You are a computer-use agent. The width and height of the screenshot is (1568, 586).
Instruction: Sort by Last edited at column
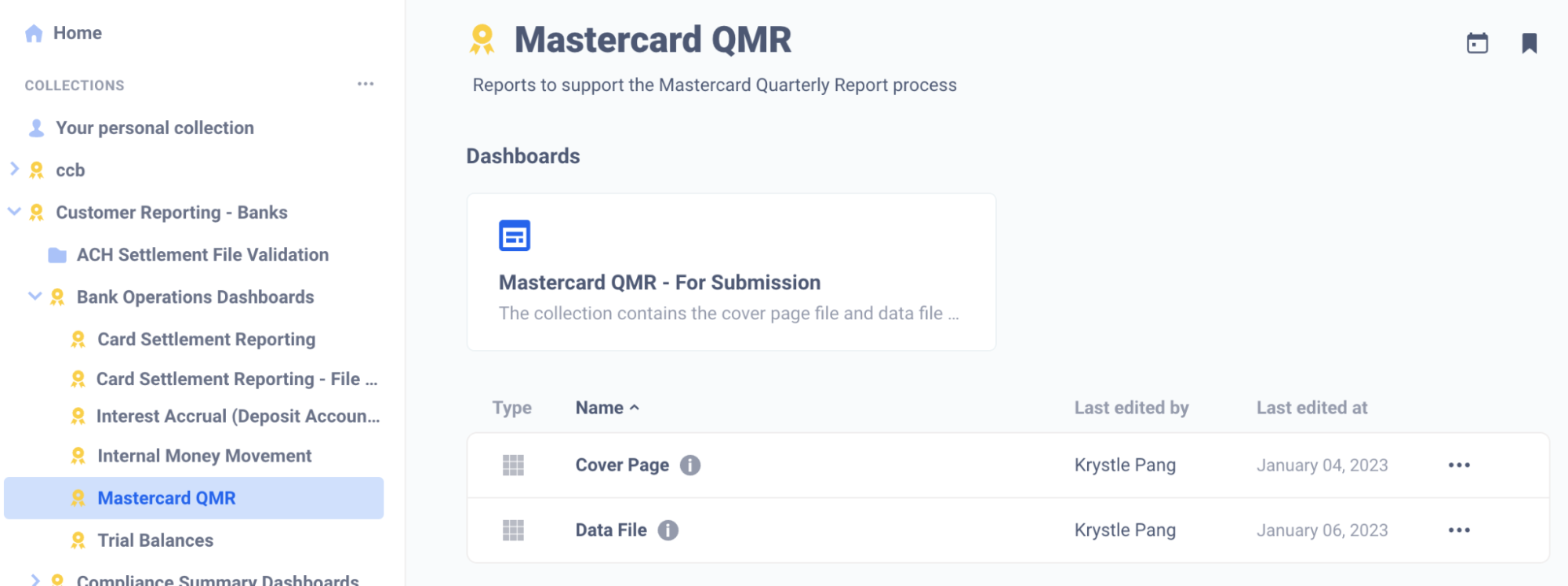point(1312,408)
